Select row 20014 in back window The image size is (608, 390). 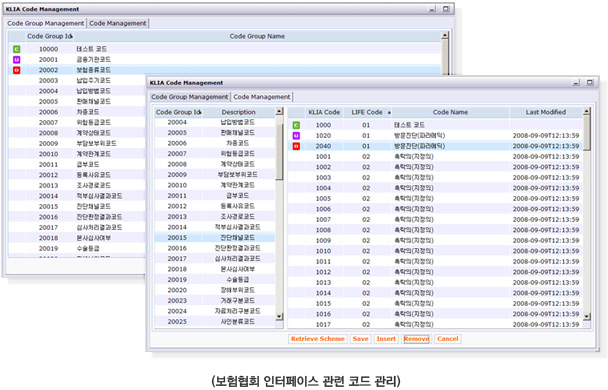point(77,196)
